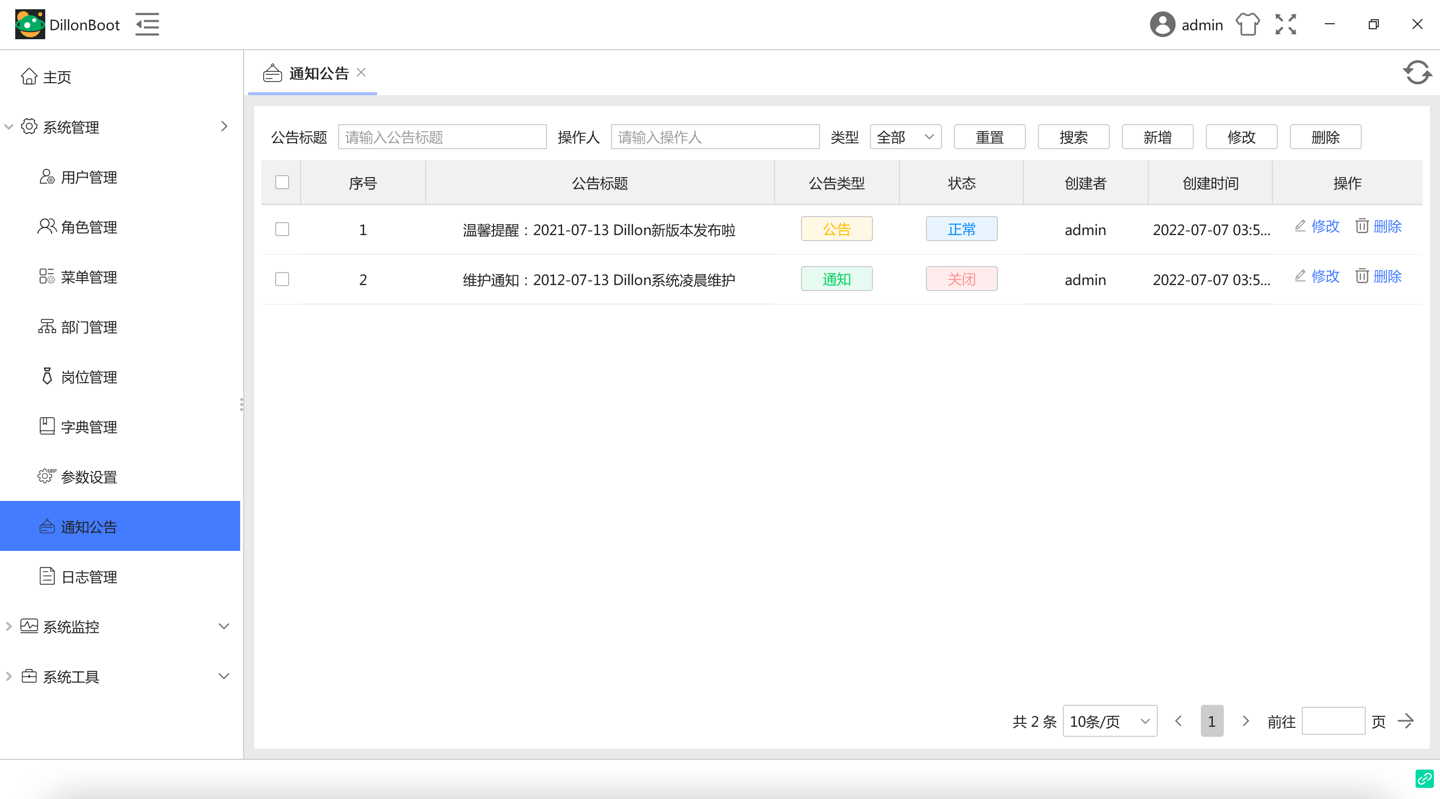Go to the previous page arrow
Image resolution: width=1440 pixels, height=799 pixels.
coord(1179,721)
